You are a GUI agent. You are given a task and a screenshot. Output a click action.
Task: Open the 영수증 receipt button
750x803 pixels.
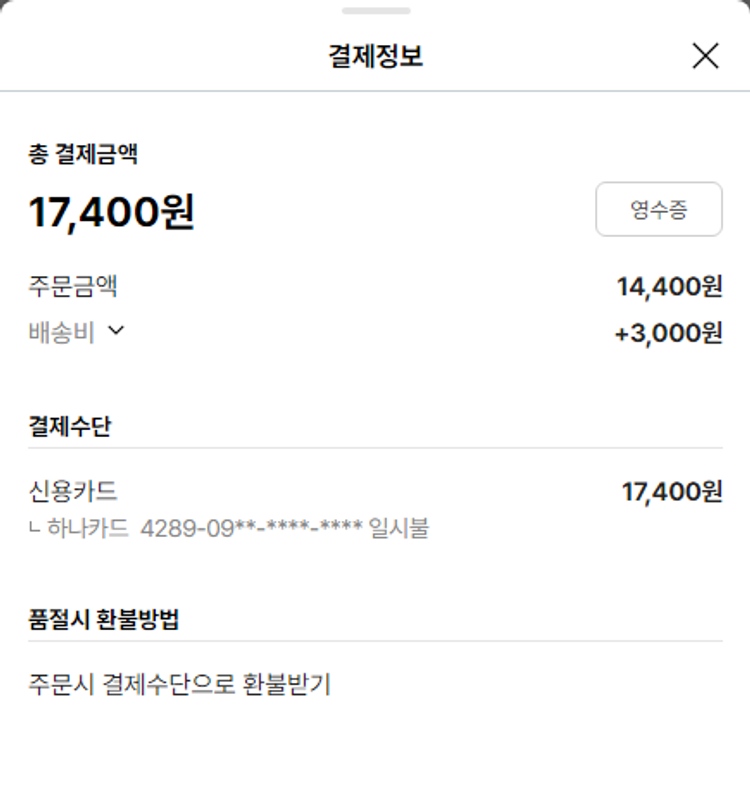click(x=658, y=209)
